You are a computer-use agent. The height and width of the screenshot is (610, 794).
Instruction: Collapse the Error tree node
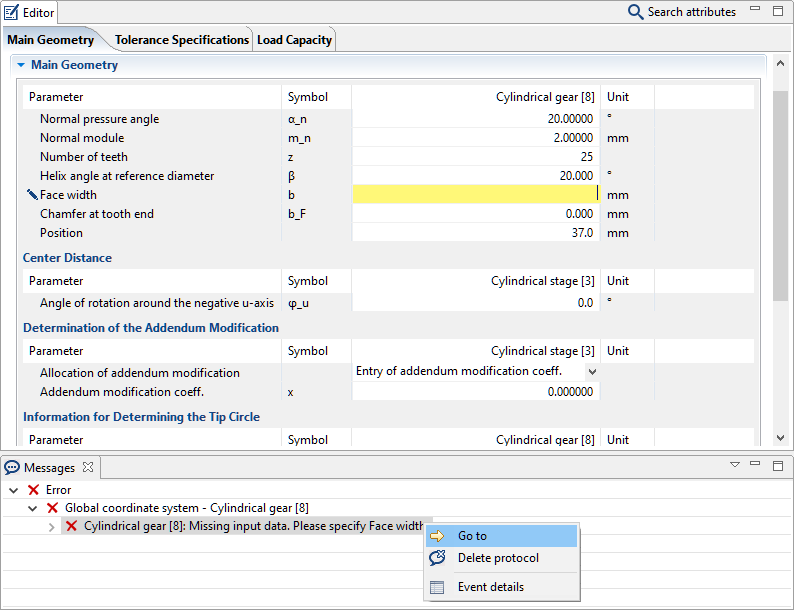[13, 490]
